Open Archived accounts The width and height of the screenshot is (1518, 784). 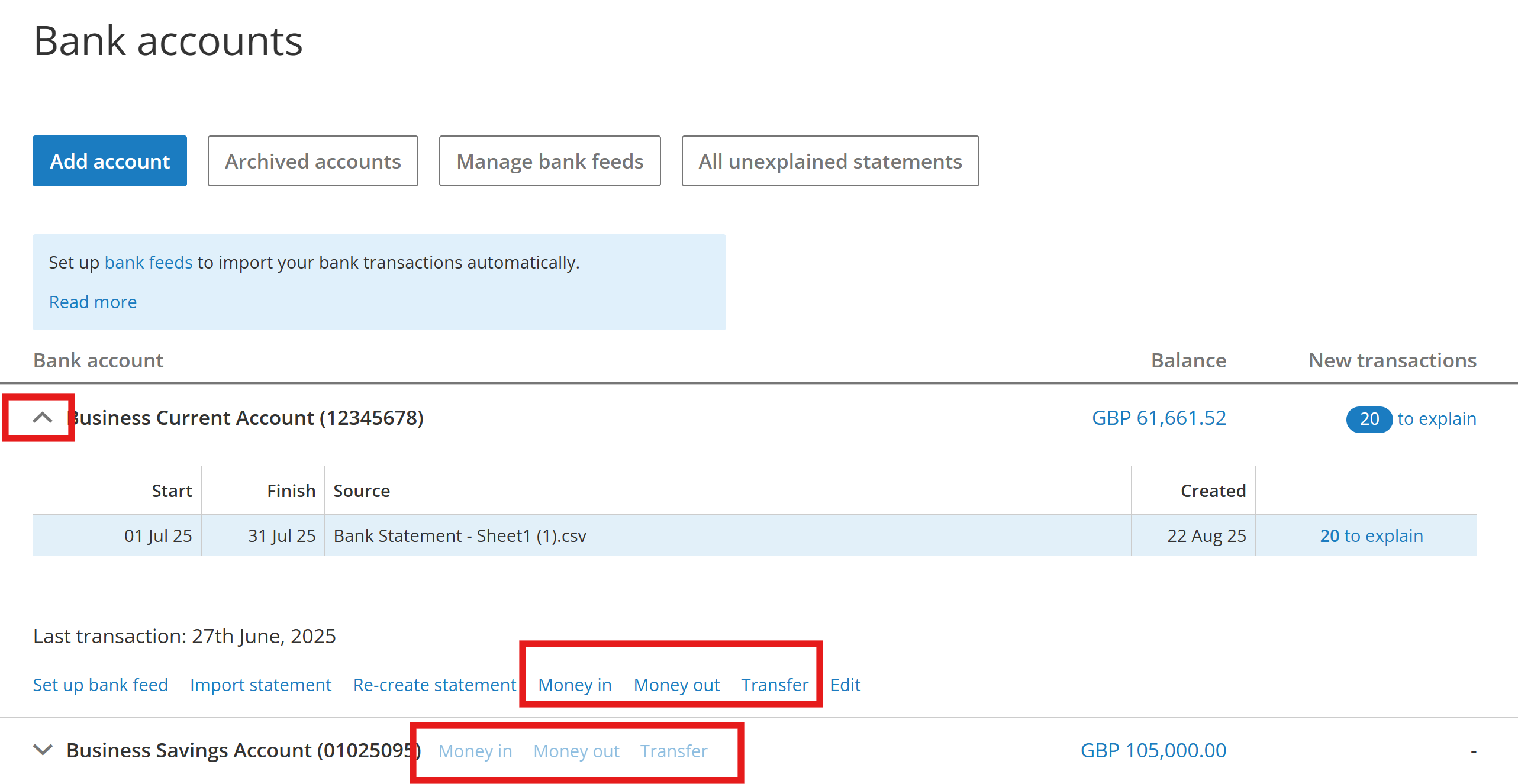[x=312, y=161]
